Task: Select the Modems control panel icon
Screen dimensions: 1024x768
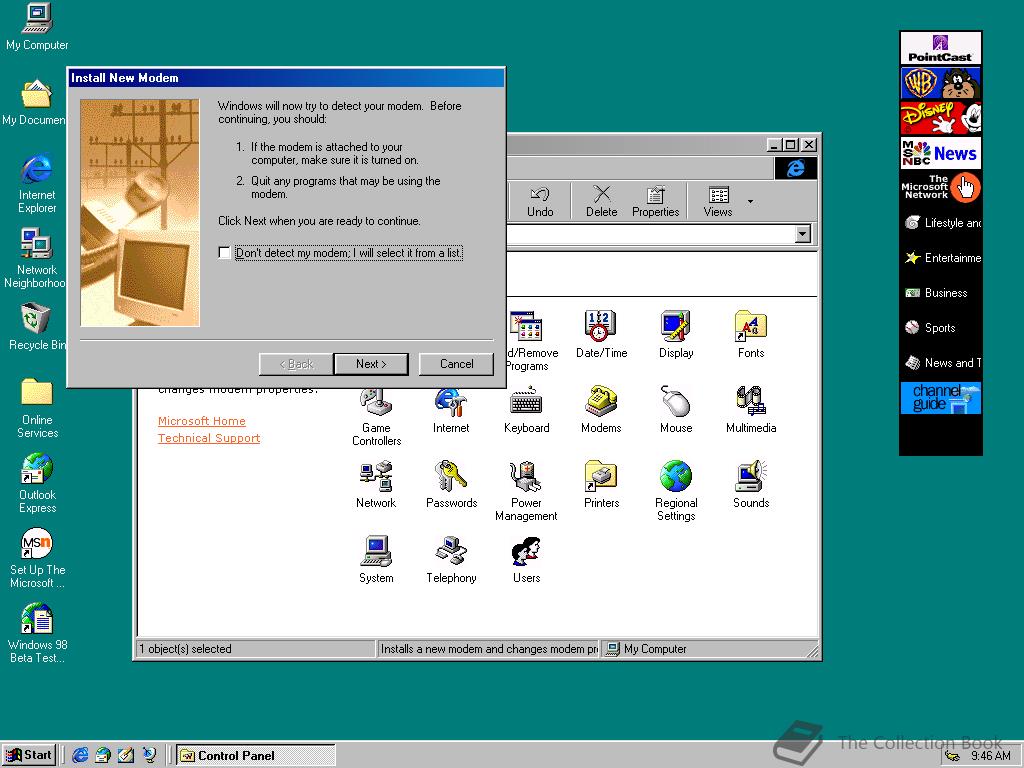Action: (x=601, y=410)
